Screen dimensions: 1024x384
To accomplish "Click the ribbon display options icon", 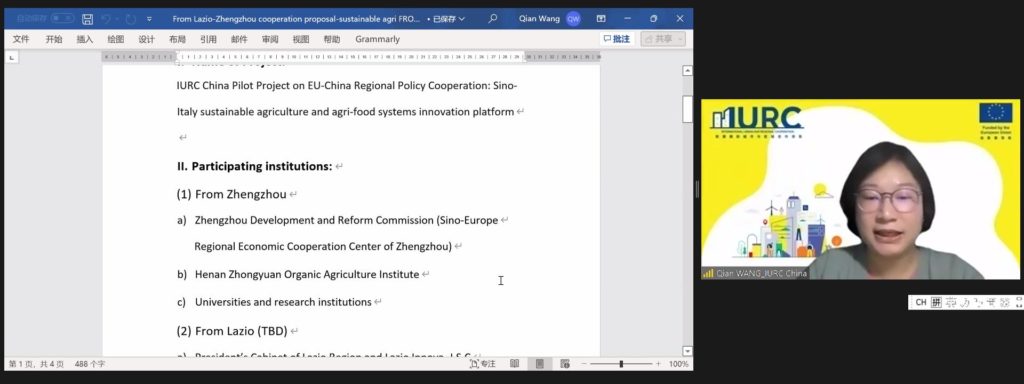I will click(x=601, y=19).
